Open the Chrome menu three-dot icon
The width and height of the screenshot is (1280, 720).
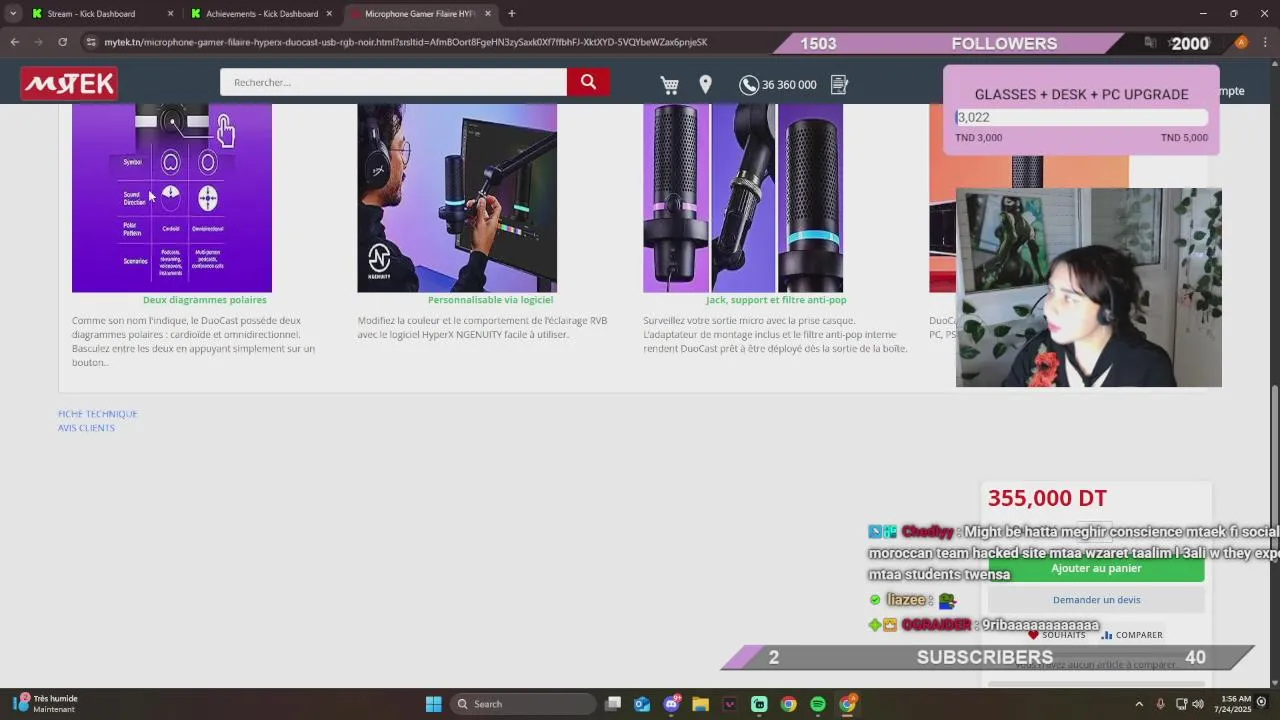click(1266, 42)
